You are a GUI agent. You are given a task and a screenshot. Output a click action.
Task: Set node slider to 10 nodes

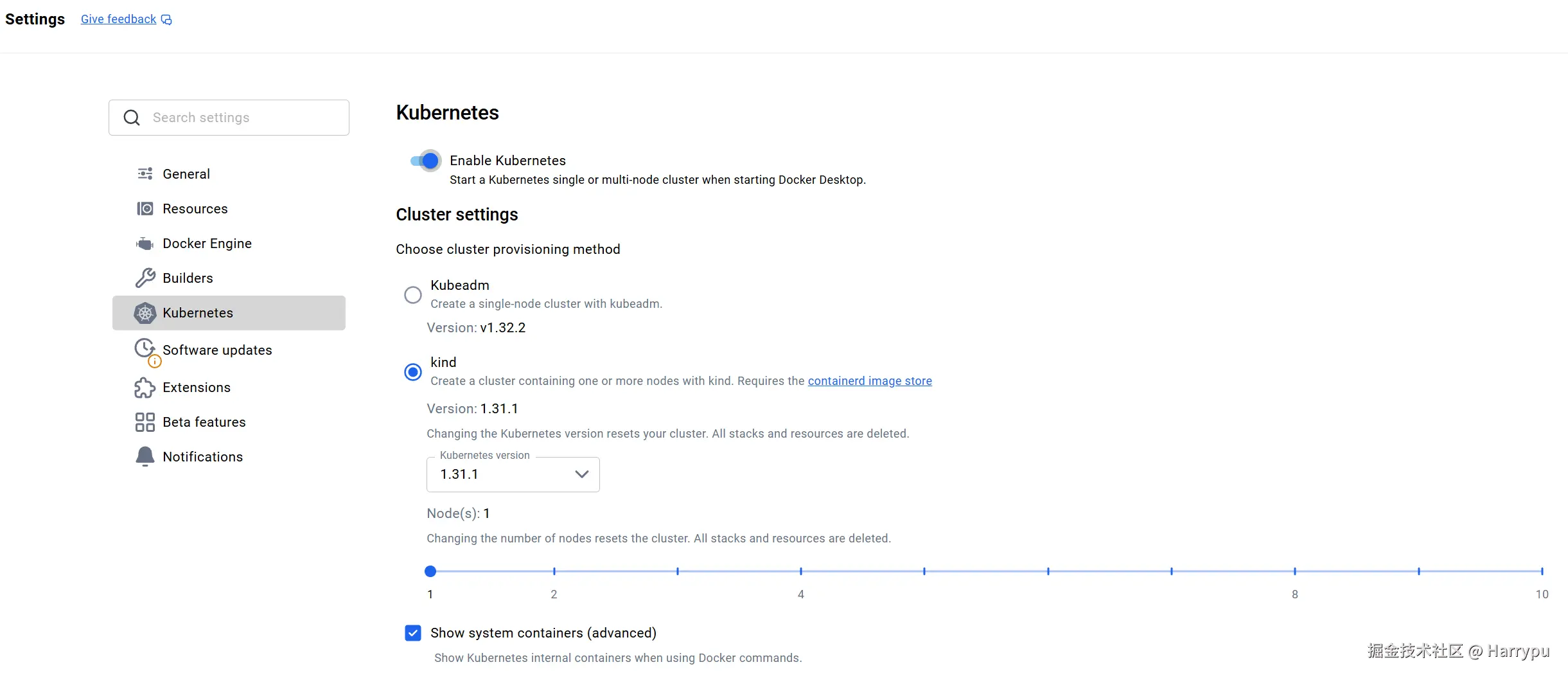coord(1542,571)
